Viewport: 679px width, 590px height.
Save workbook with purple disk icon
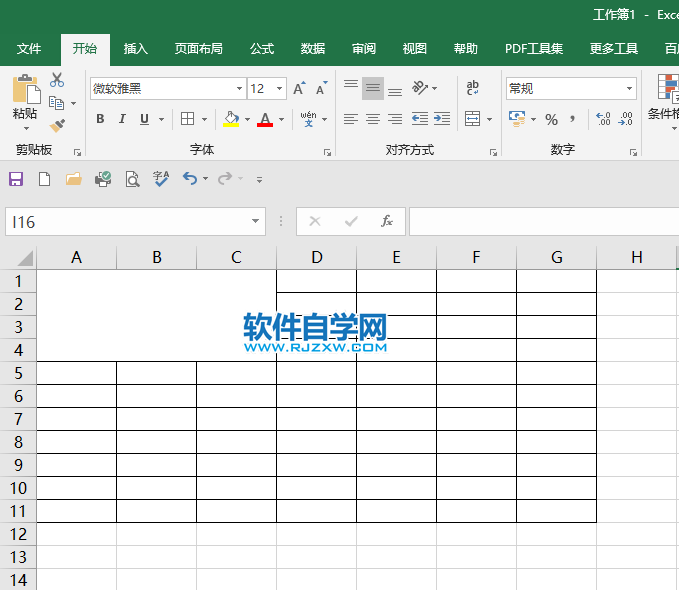[16, 179]
